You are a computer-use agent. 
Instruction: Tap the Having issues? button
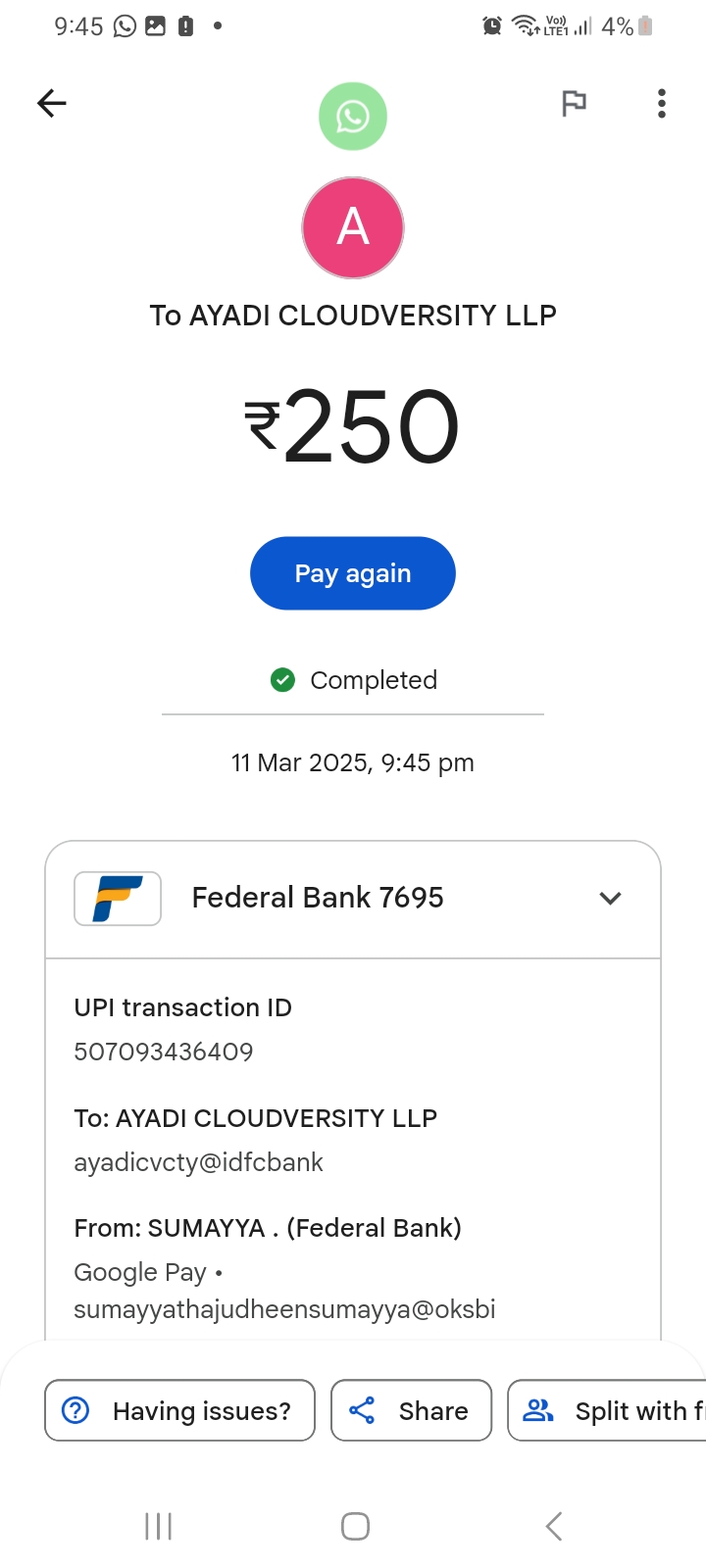click(179, 1410)
